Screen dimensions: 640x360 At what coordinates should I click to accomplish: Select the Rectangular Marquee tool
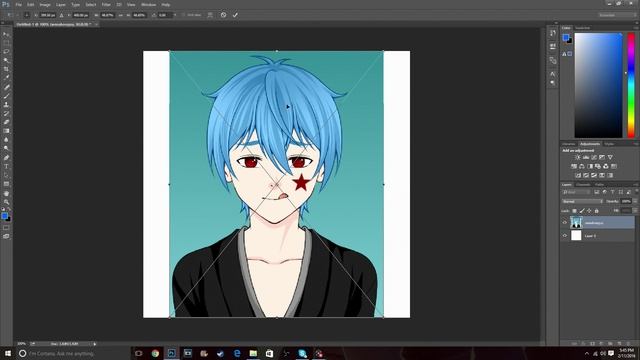pyautogui.click(x=6, y=43)
